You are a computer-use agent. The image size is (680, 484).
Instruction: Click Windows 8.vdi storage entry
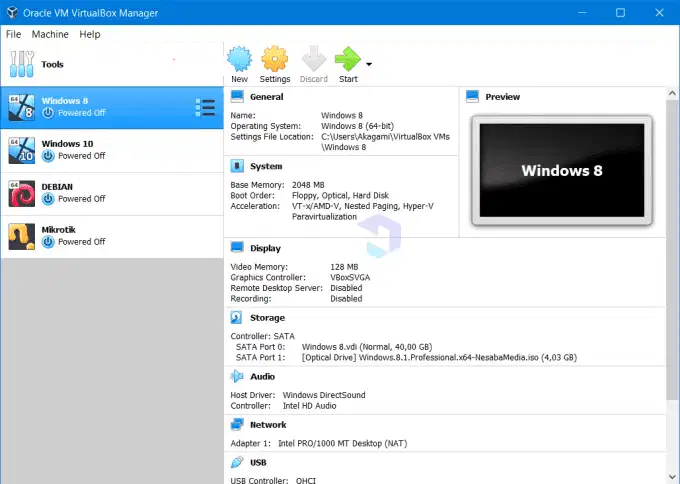coord(367,347)
